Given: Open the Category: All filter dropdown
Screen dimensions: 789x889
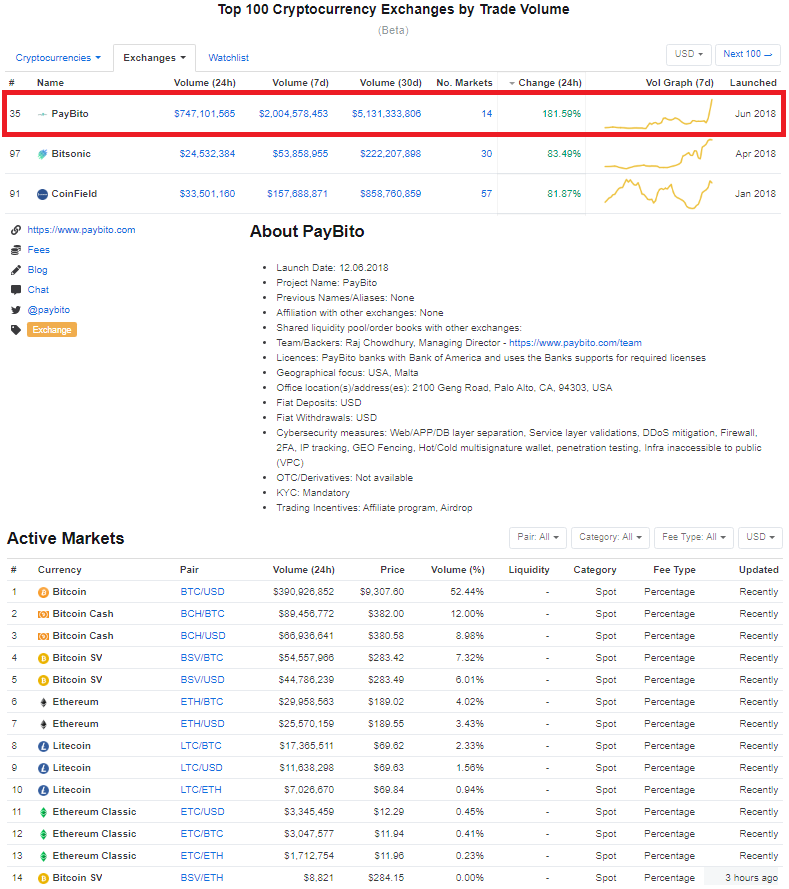Looking at the screenshot, I should 610,537.
